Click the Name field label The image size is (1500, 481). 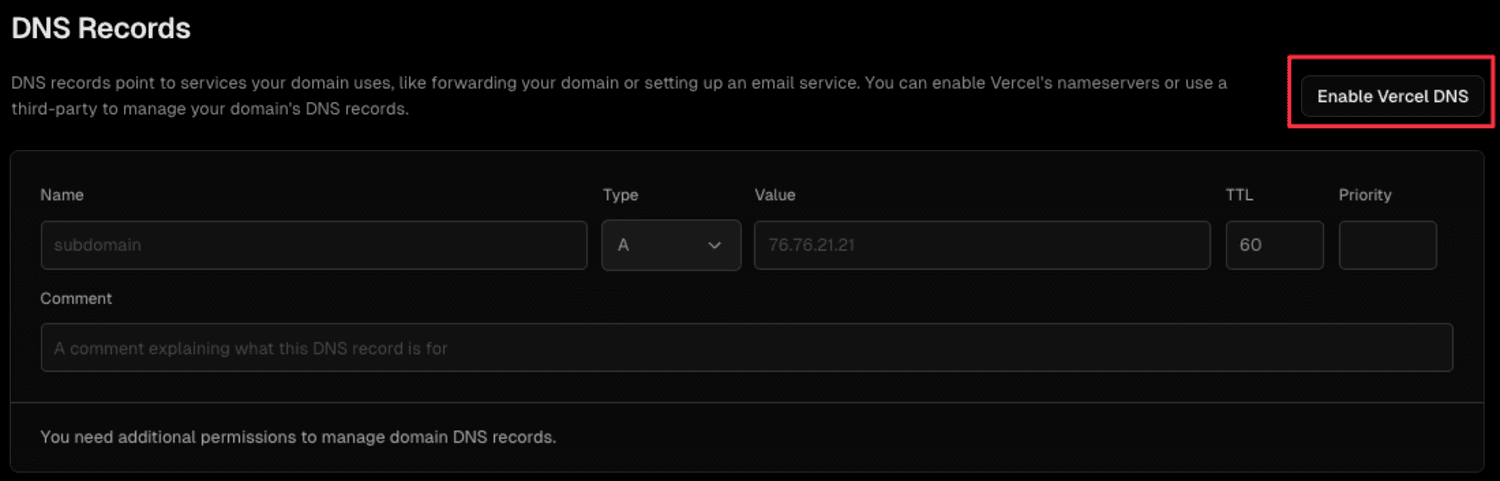pyautogui.click(x=62, y=195)
